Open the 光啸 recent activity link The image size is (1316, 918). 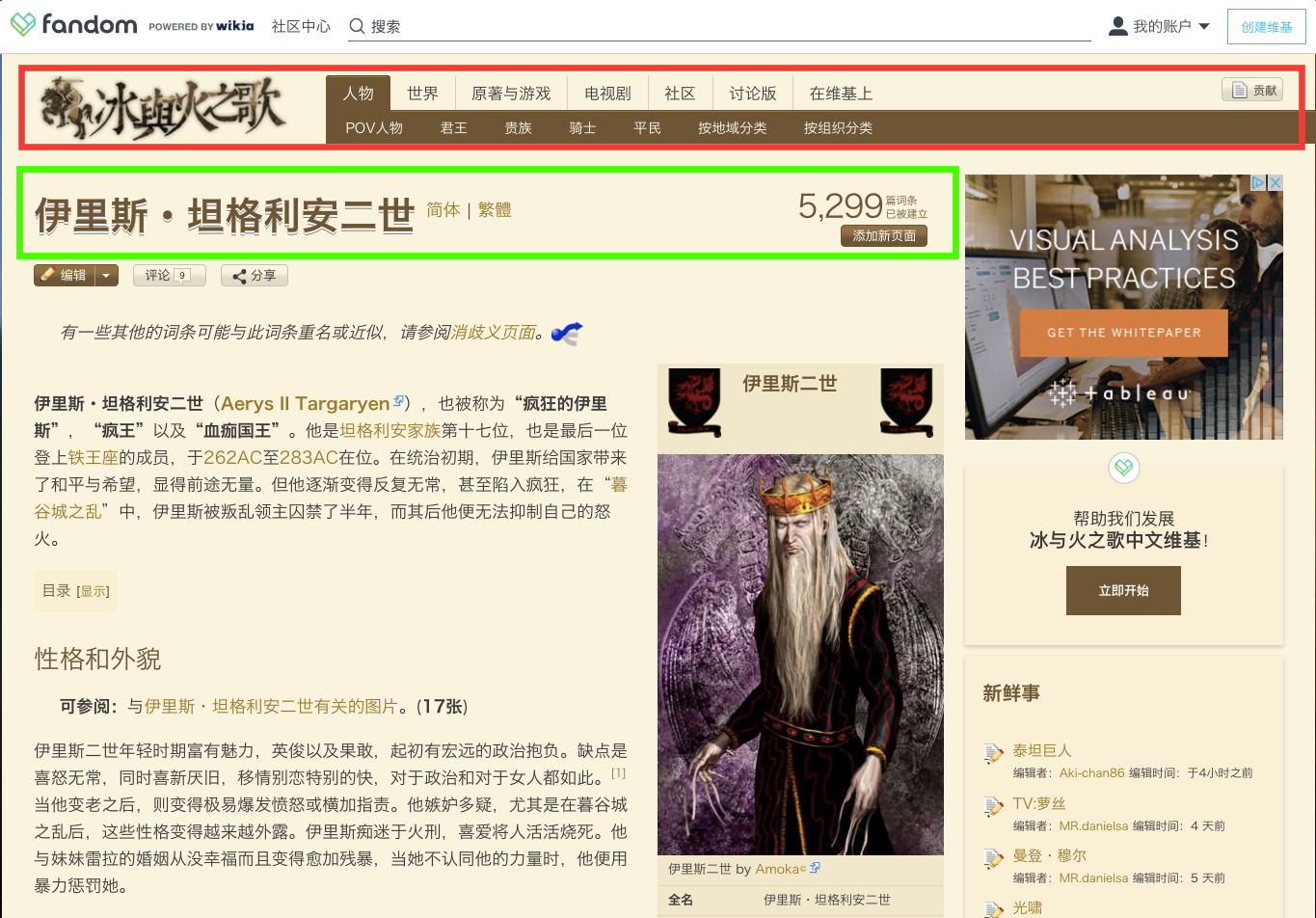pyautogui.click(x=1028, y=908)
